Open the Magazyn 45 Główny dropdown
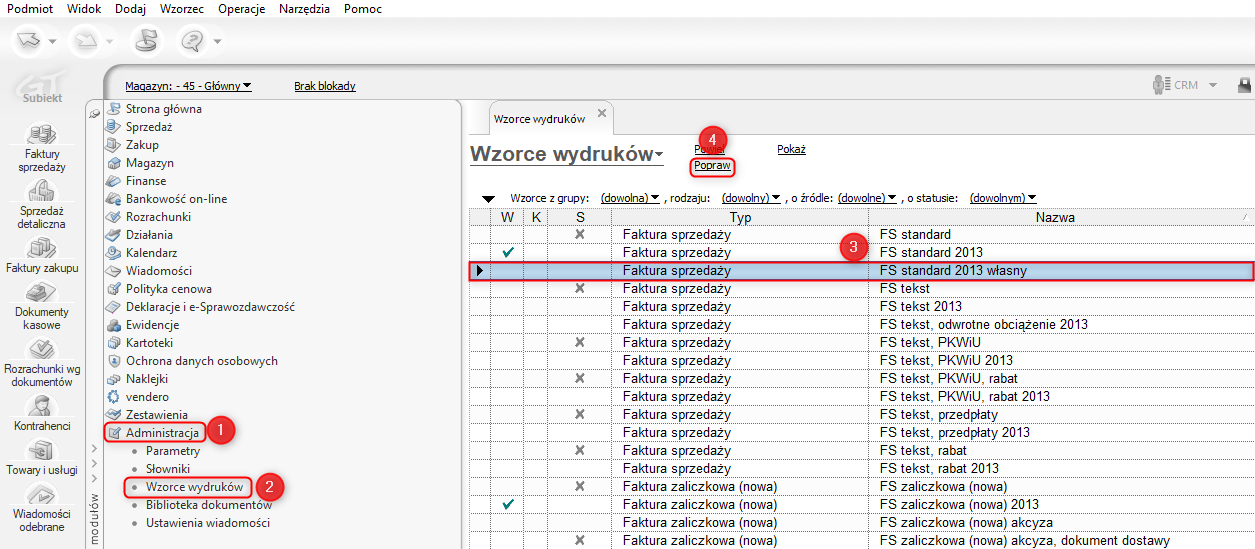 (x=189, y=86)
